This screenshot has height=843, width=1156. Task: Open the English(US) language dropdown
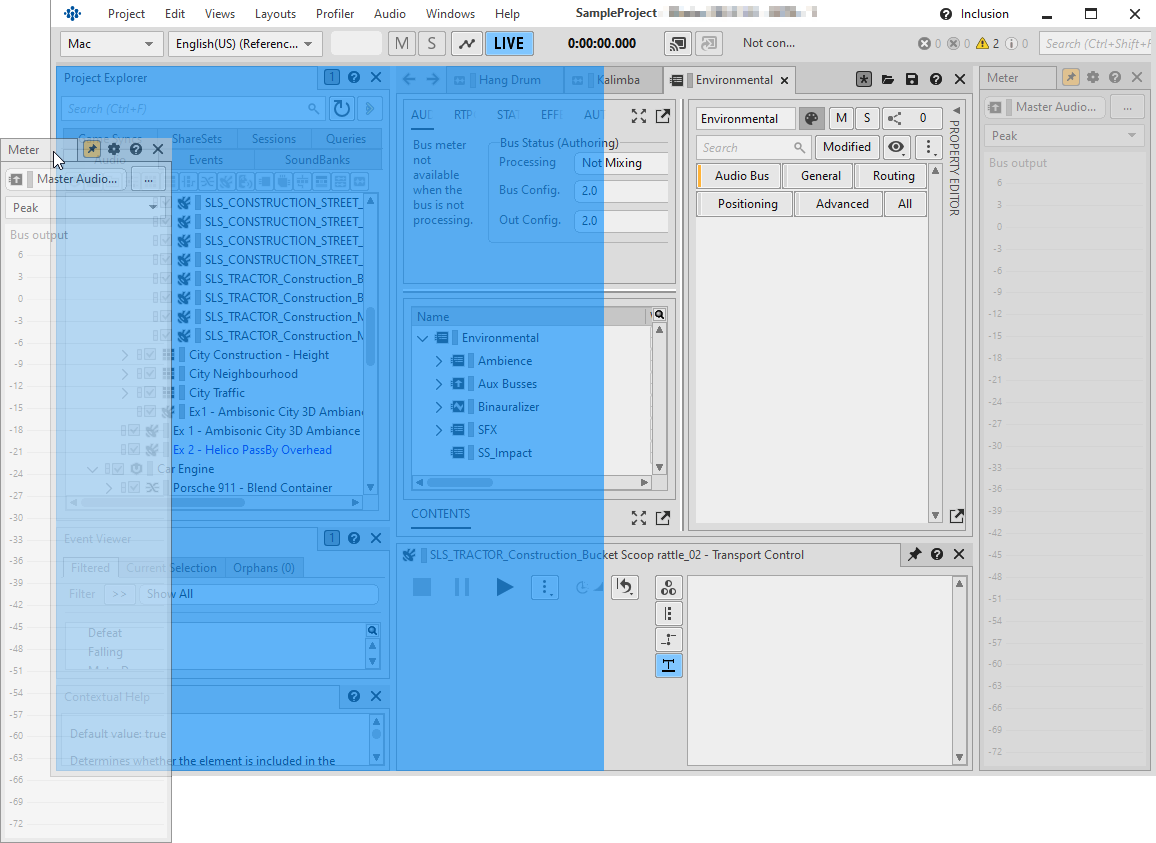pos(245,44)
